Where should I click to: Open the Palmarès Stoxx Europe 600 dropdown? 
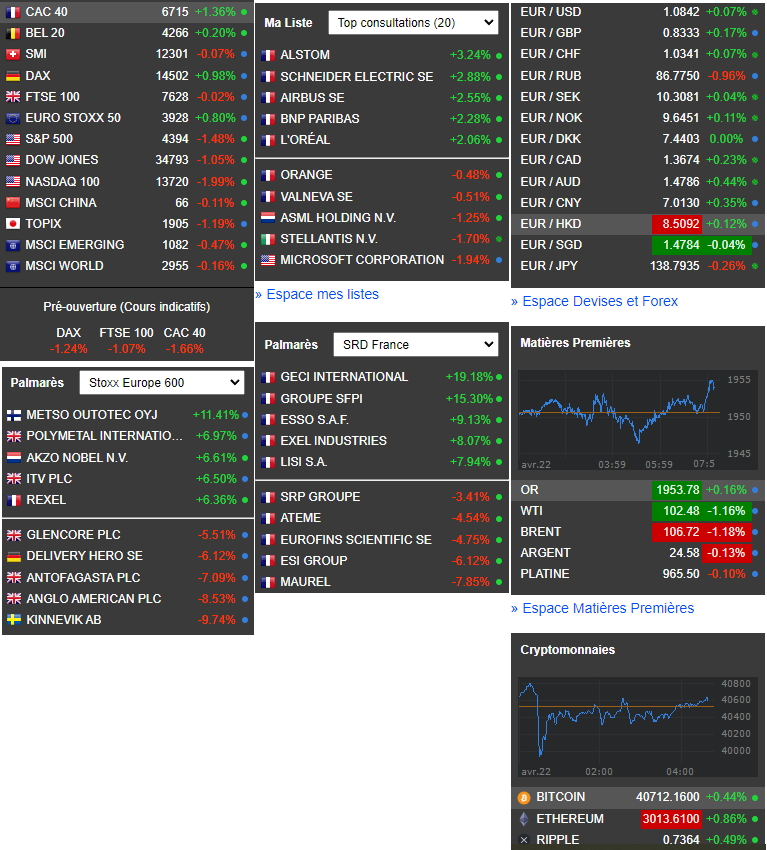click(x=162, y=383)
